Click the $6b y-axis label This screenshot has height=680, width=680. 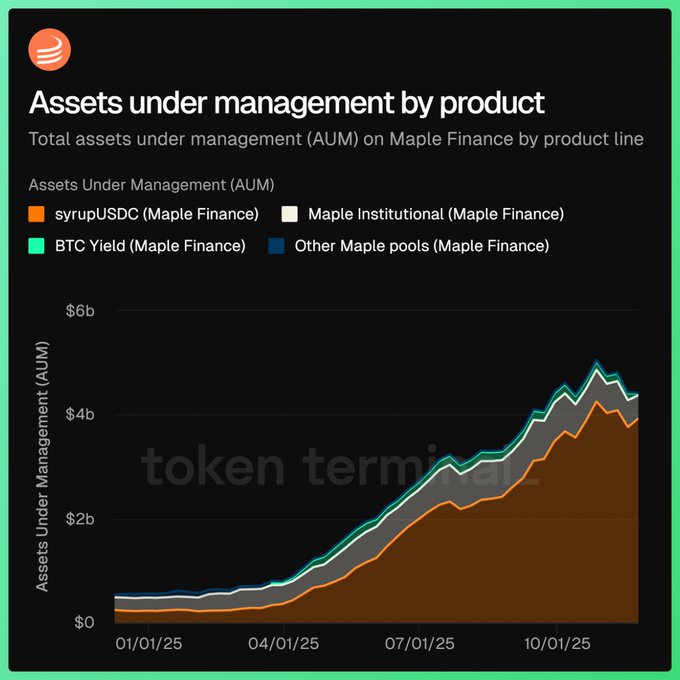coord(79,311)
